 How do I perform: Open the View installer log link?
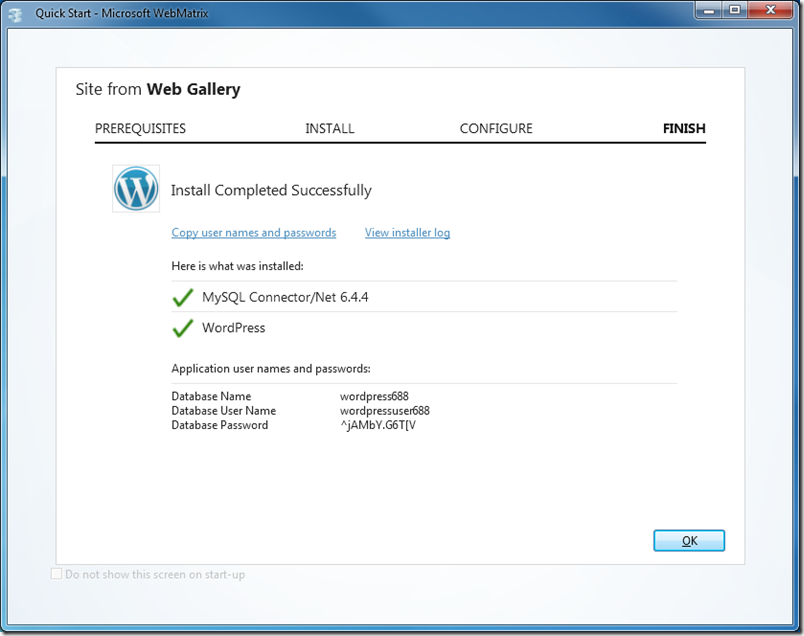click(408, 232)
